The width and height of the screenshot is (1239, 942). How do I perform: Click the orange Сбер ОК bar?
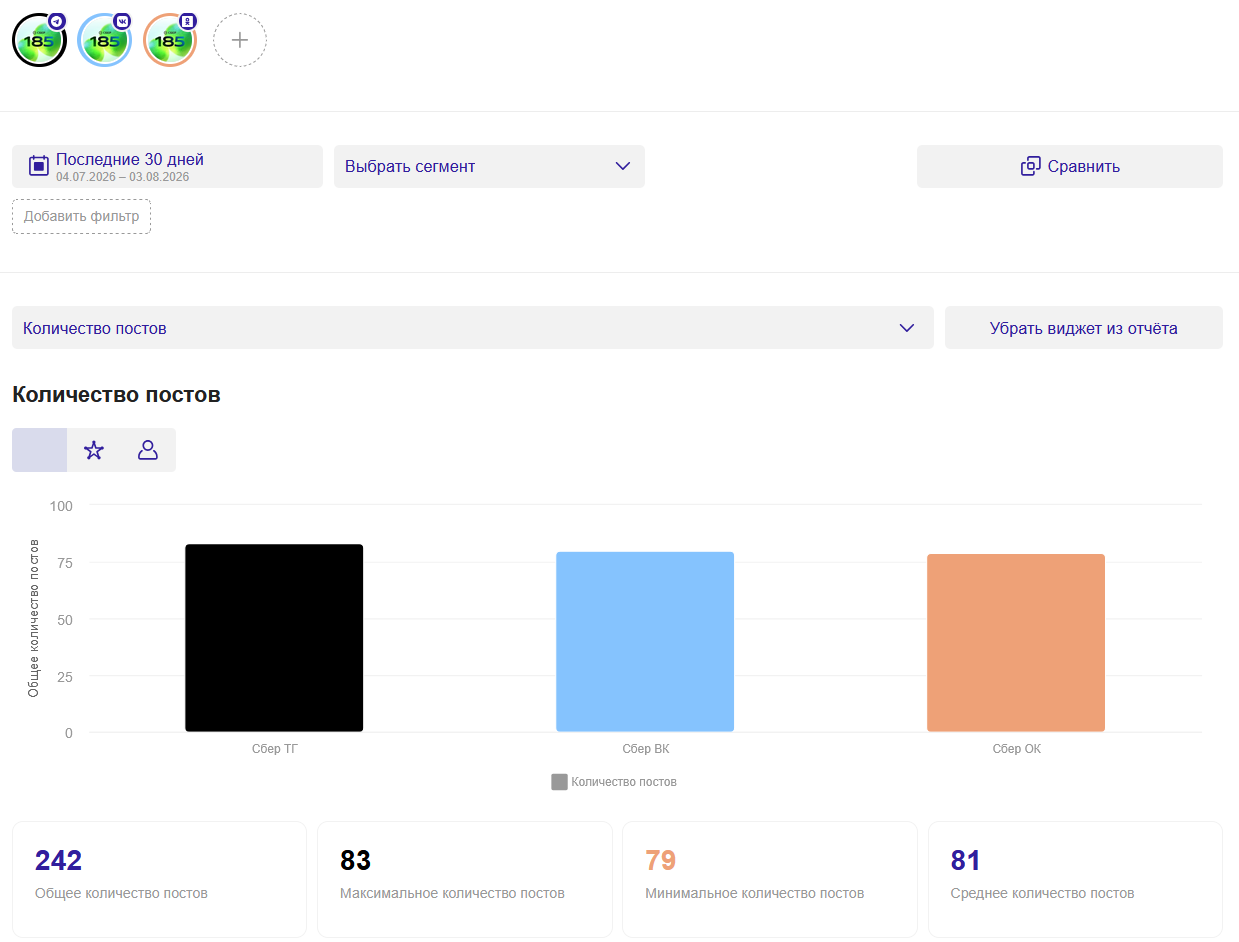[1016, 643]
